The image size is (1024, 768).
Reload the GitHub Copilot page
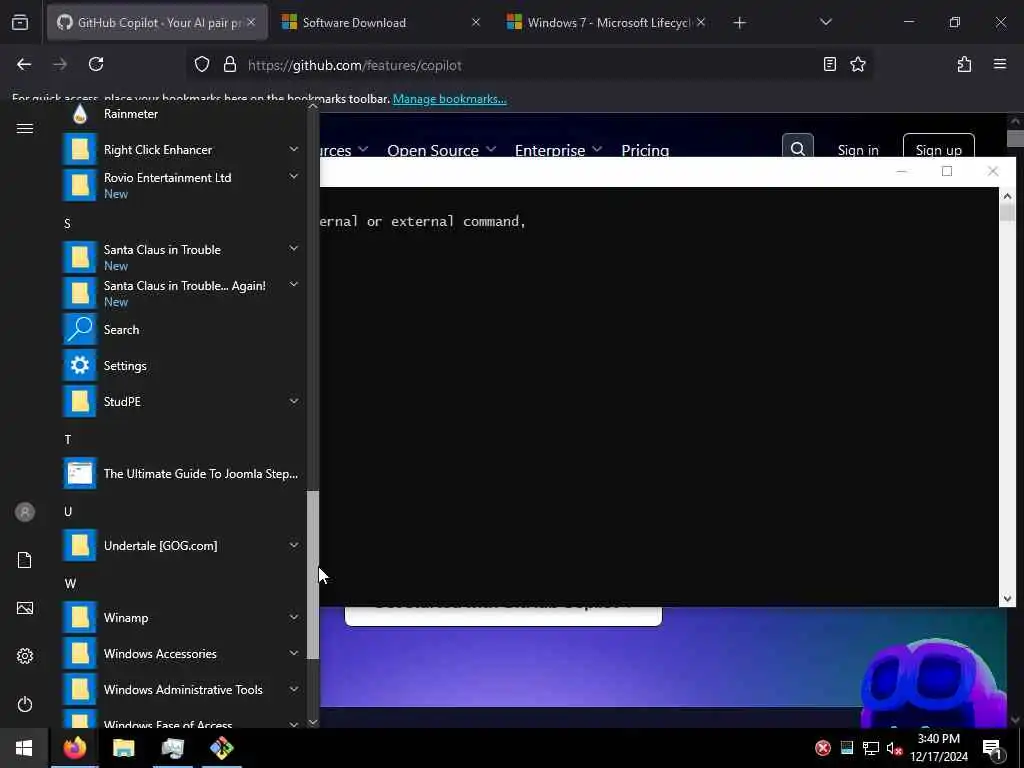click(96, 64)
